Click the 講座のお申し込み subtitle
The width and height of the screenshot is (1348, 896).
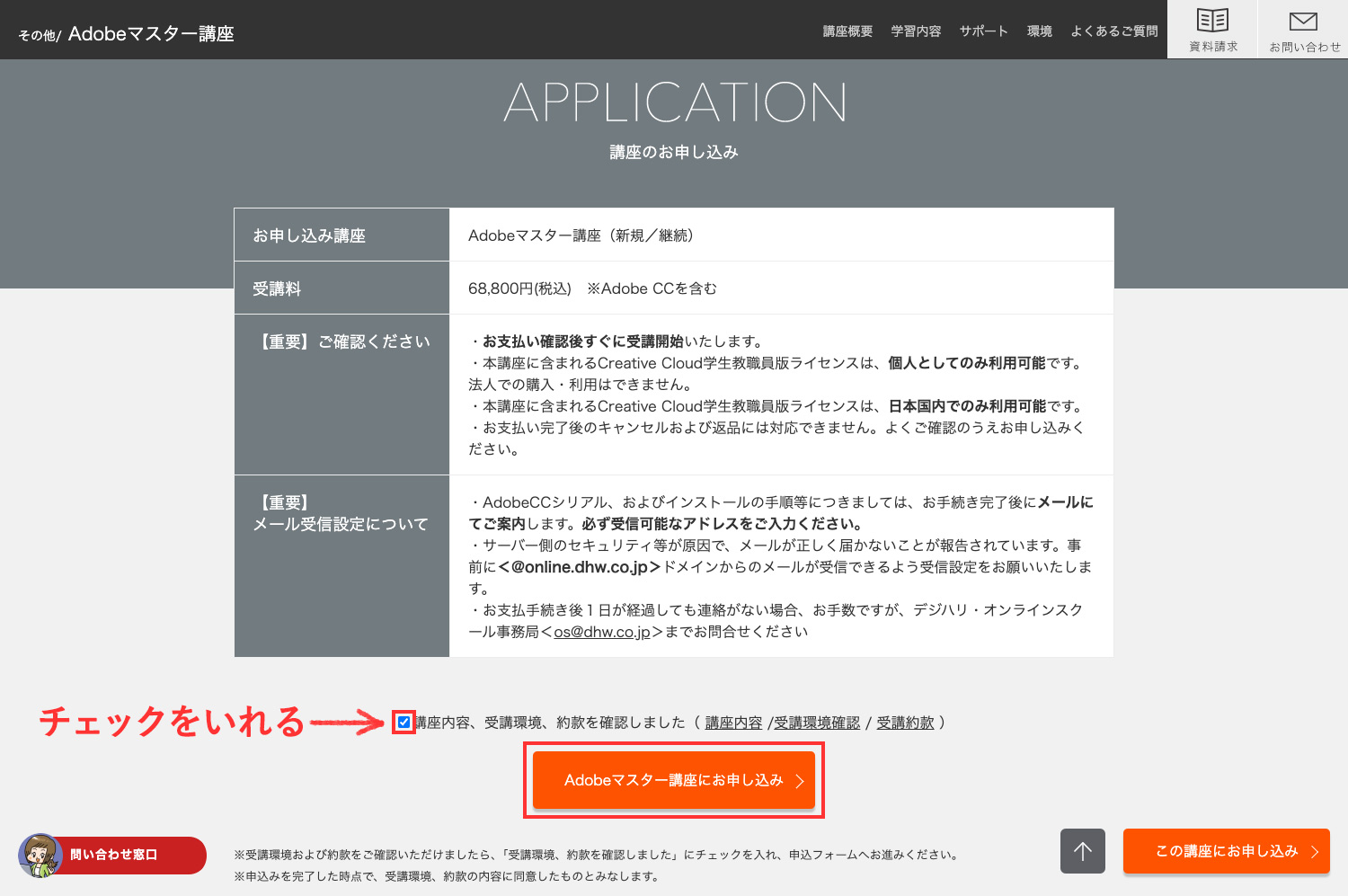pos(674,152)
